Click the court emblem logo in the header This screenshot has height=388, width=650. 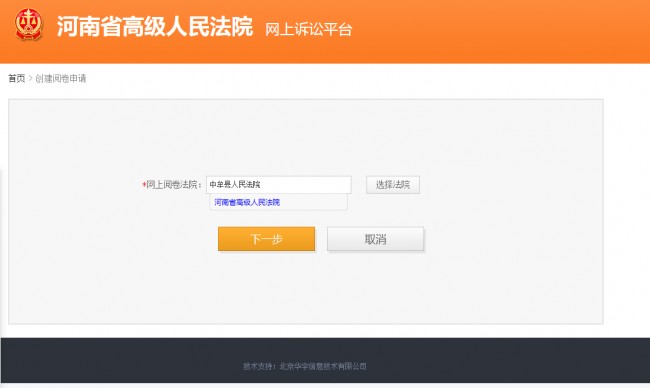tap(29, 25)
